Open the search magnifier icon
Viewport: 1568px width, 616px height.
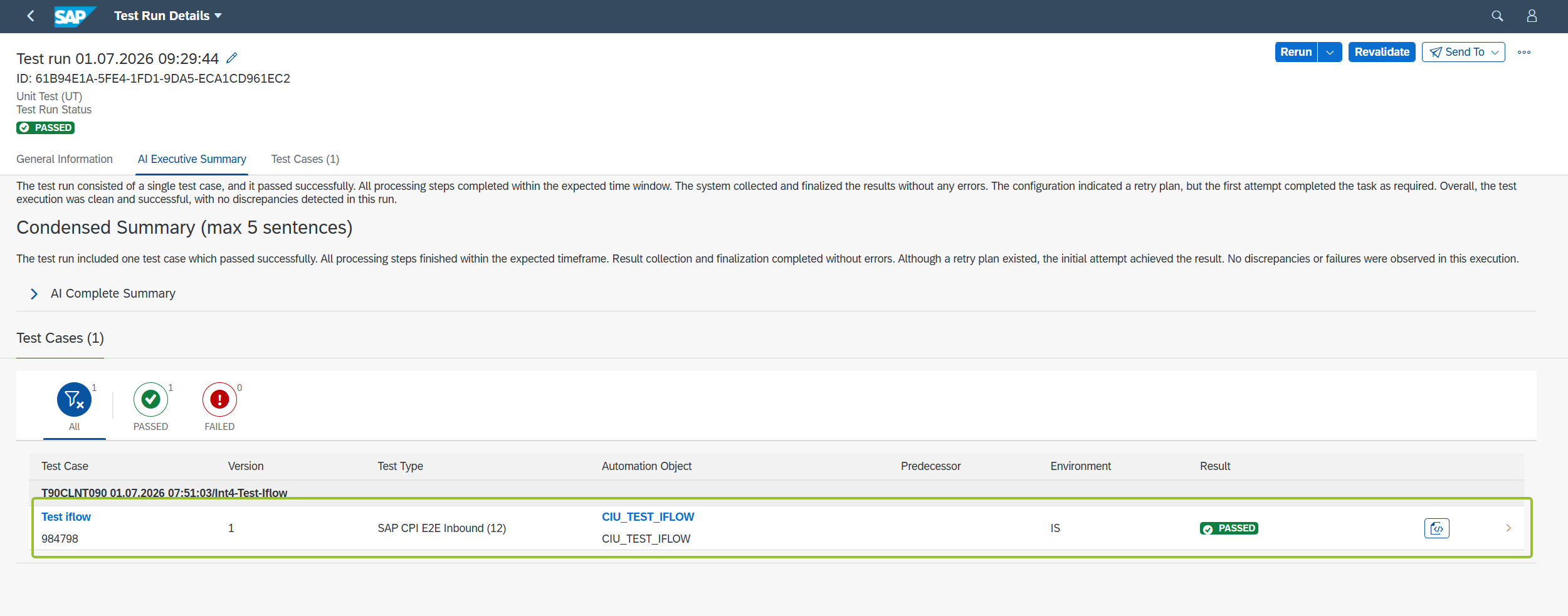coord(1497,16)
